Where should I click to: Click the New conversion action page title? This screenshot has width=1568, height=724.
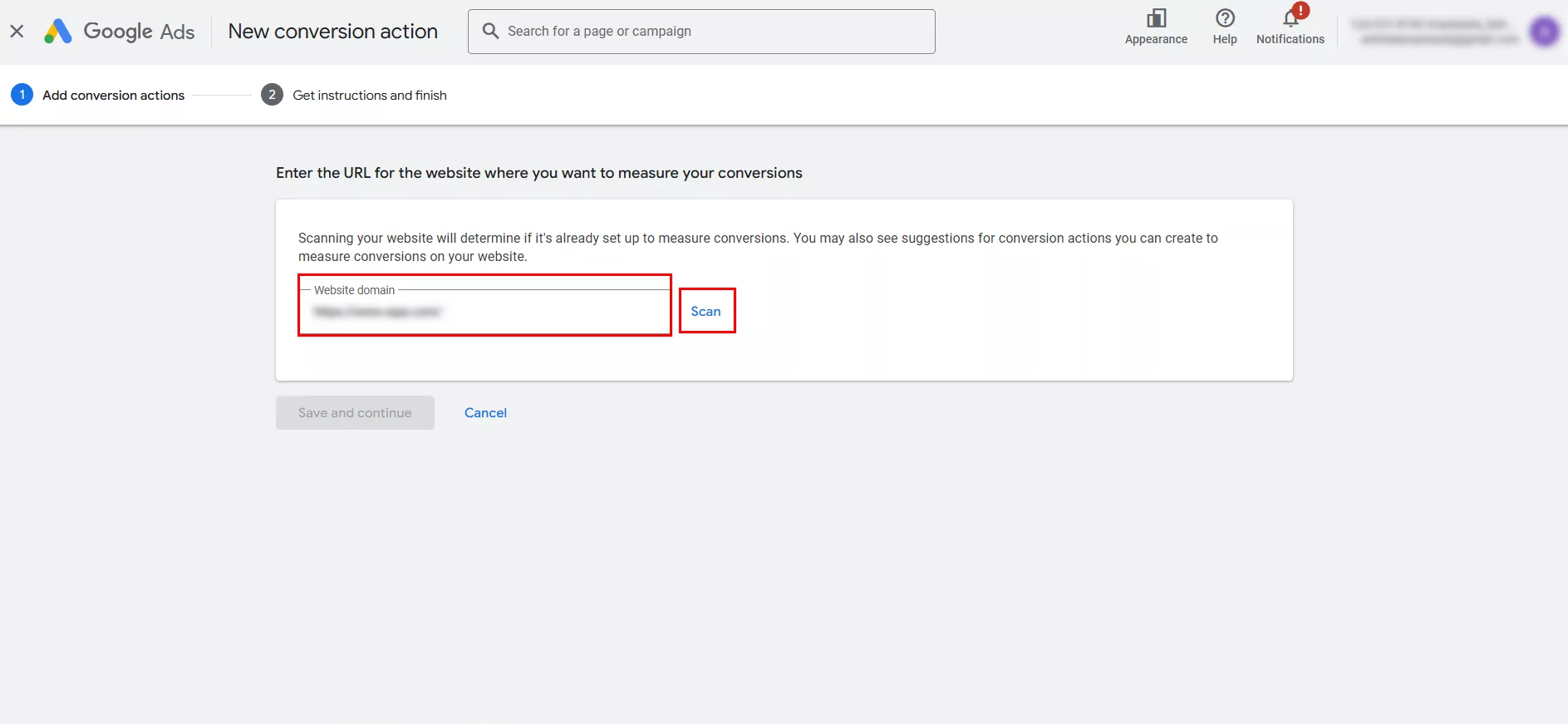pos(332,32)
